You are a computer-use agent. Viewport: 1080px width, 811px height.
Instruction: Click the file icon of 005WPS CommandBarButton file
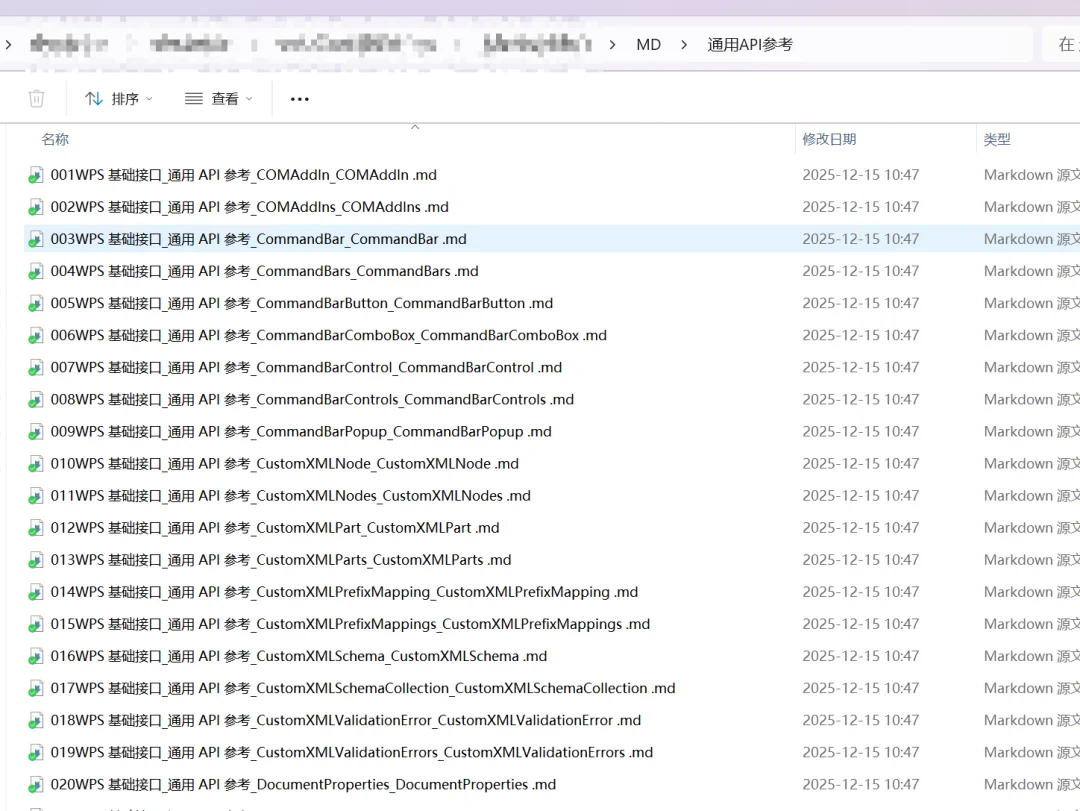click(x=36, y=303)
